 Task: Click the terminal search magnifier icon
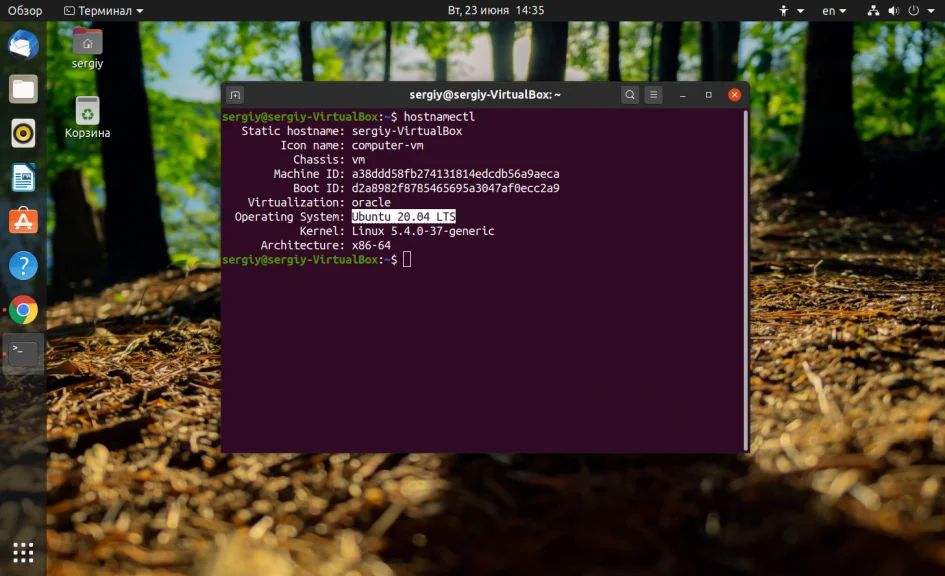tap(630, 95)
